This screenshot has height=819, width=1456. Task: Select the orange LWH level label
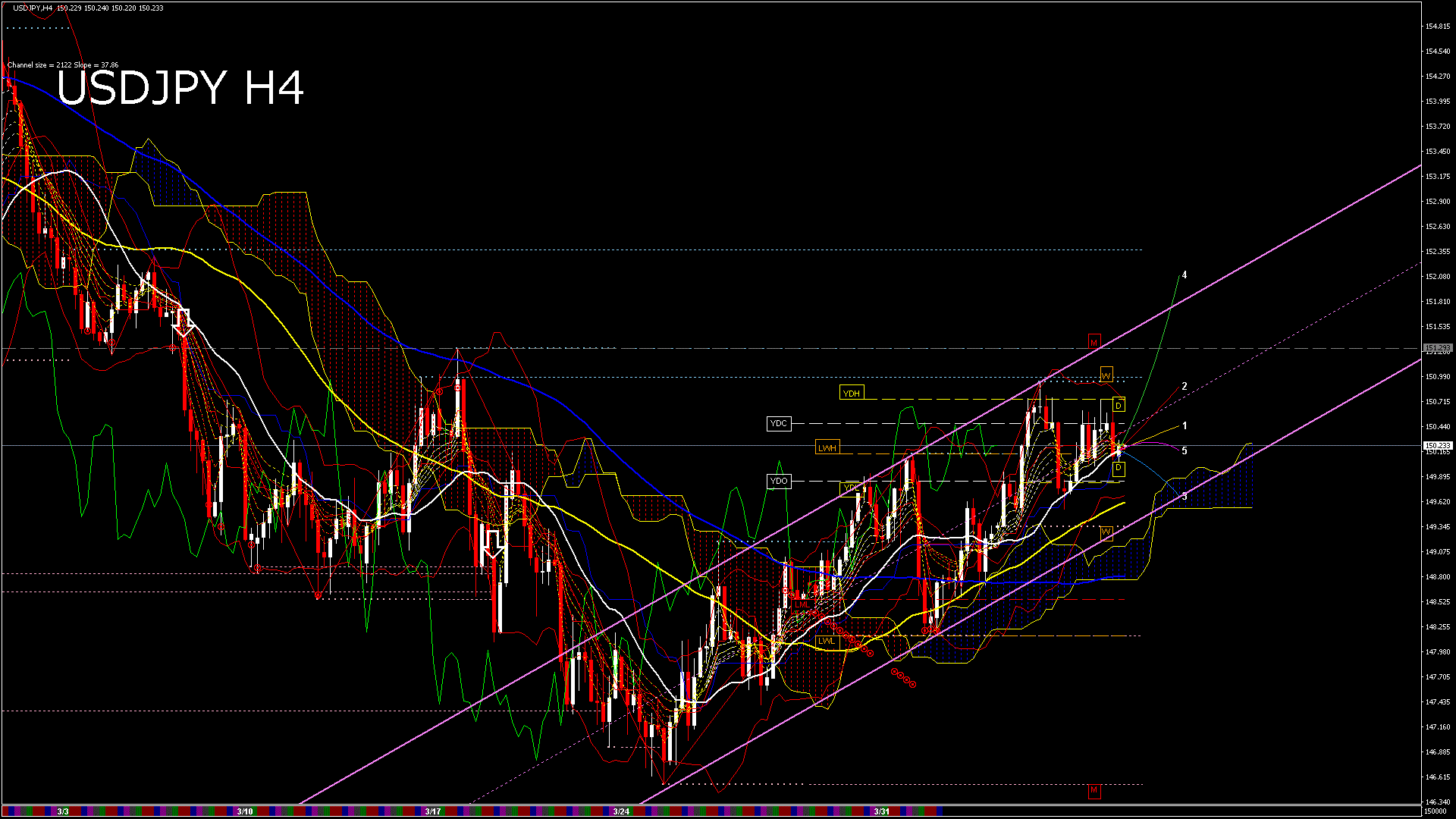point(827,447)
